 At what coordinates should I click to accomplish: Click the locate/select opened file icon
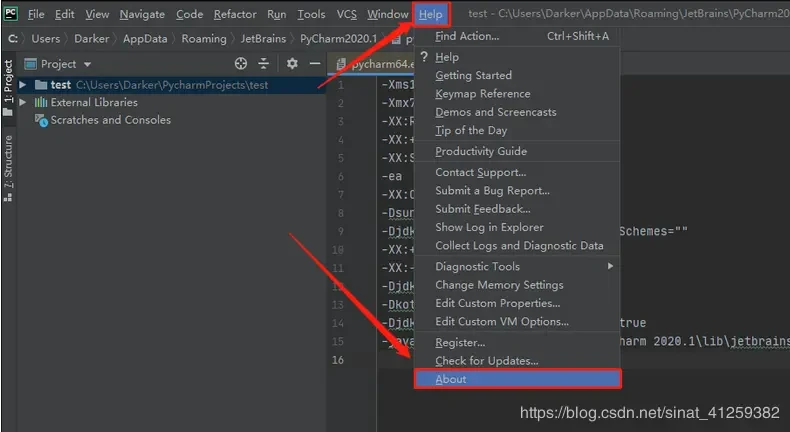click(241, 63)
